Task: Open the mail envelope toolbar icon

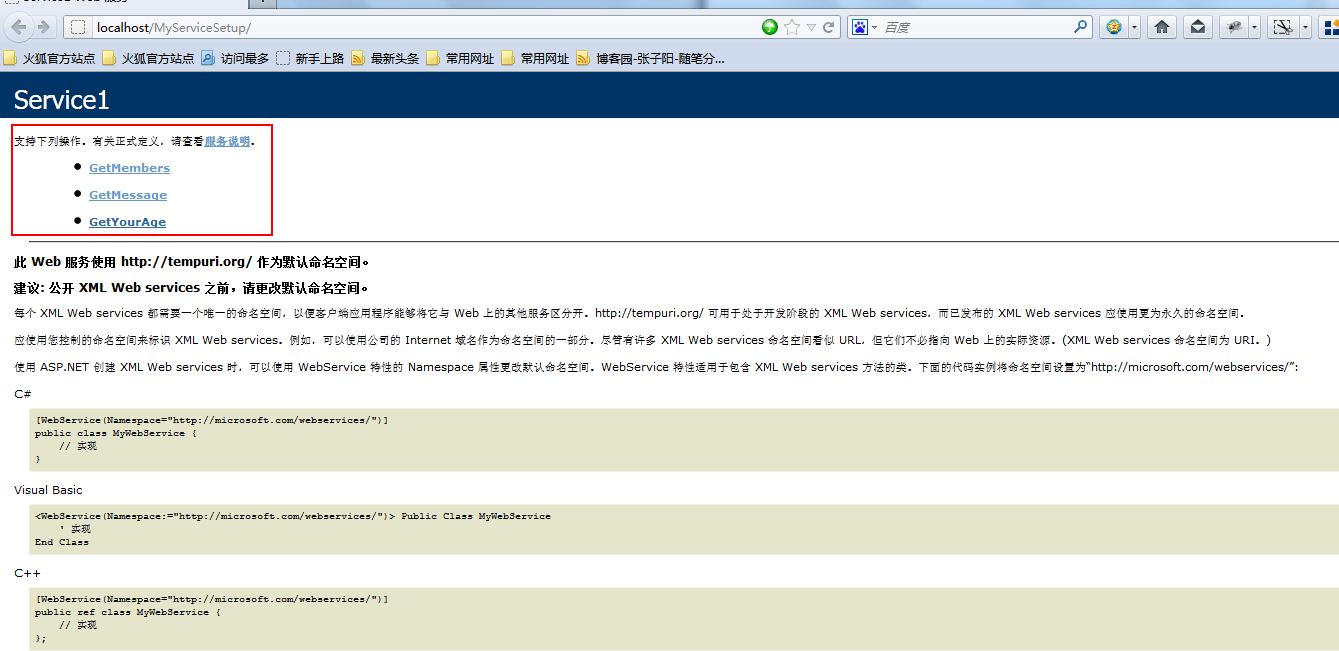Action: 1197,28
